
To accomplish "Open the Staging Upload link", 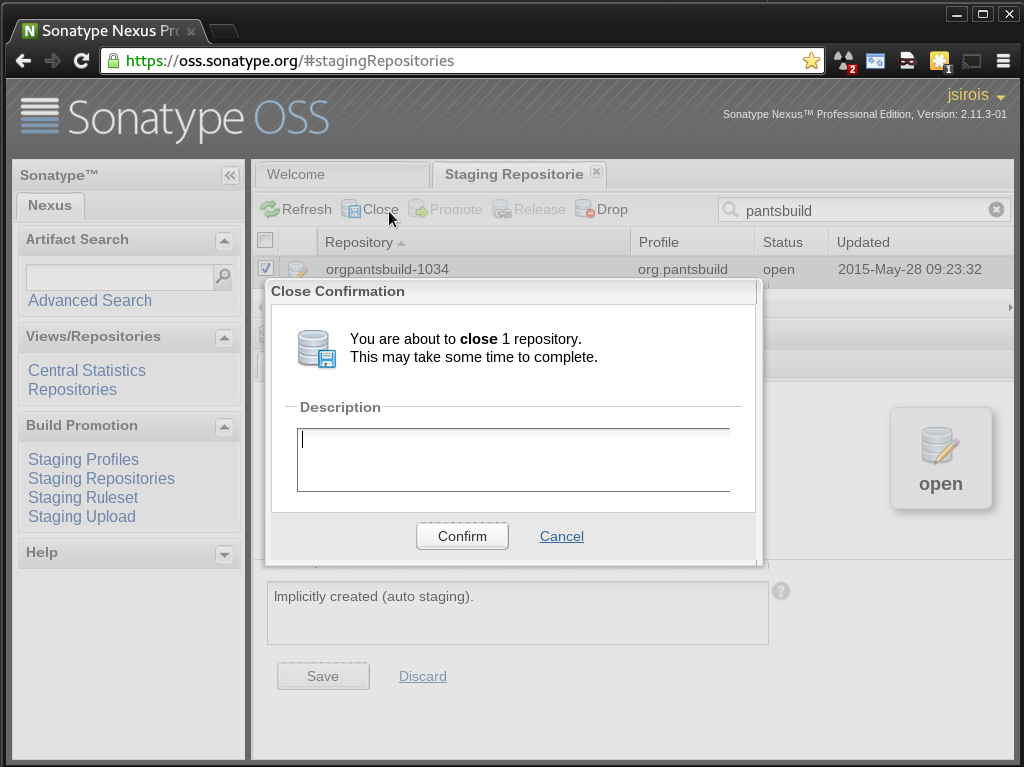I will click(82, 516).
